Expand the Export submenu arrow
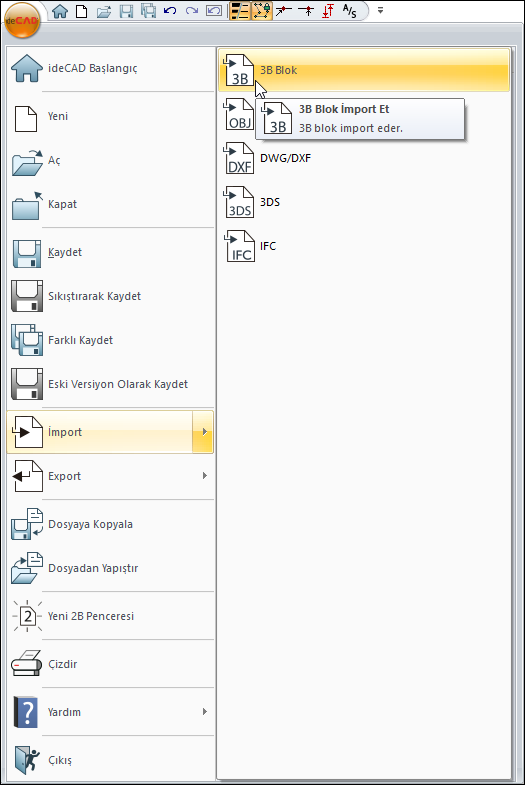Image resolution: width=525 pixels, height=785 pixels. [x=204, y=476]
